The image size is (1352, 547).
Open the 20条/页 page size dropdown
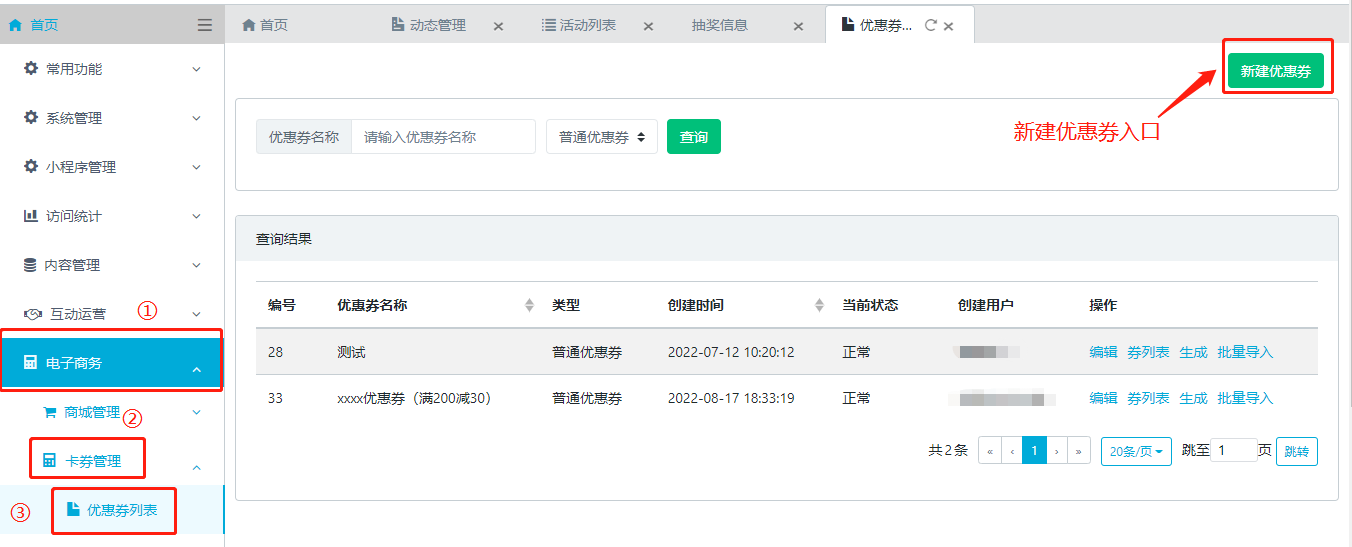coord(1136,451)
